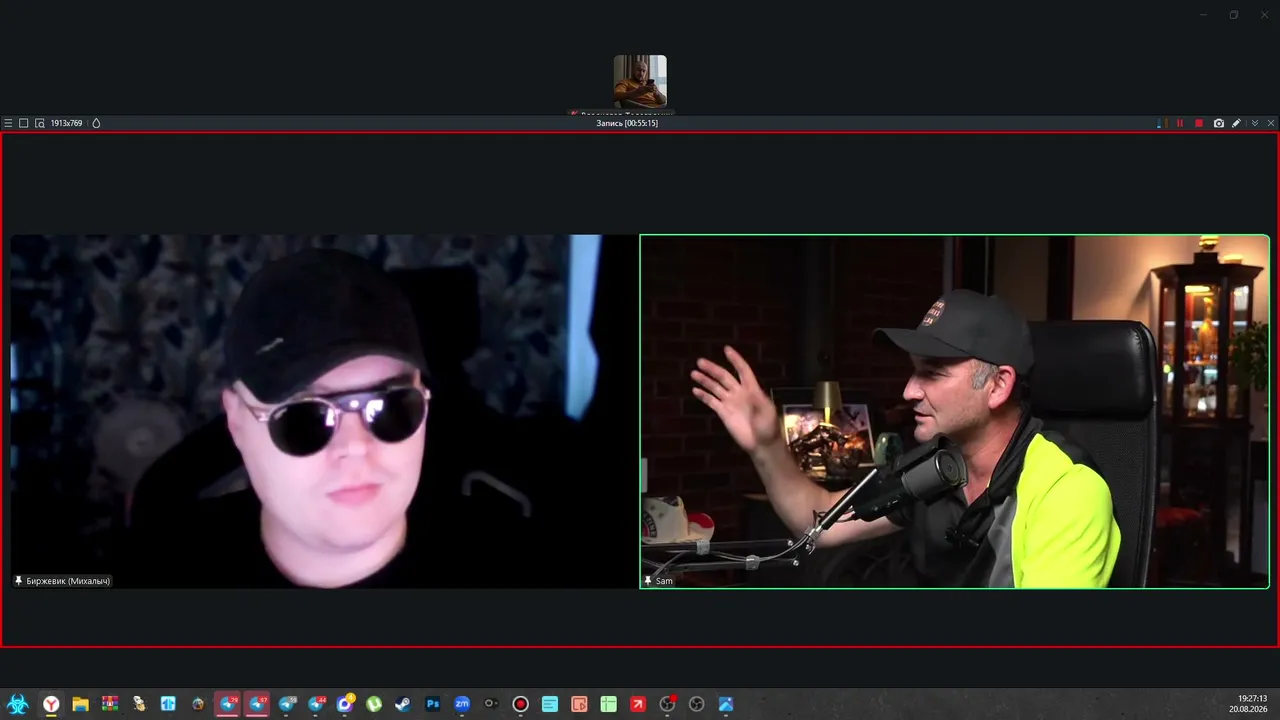This screenshot has height=720, width=1280.
Task: Close the recording toolbar
Action: click(x=1271, y=123)
